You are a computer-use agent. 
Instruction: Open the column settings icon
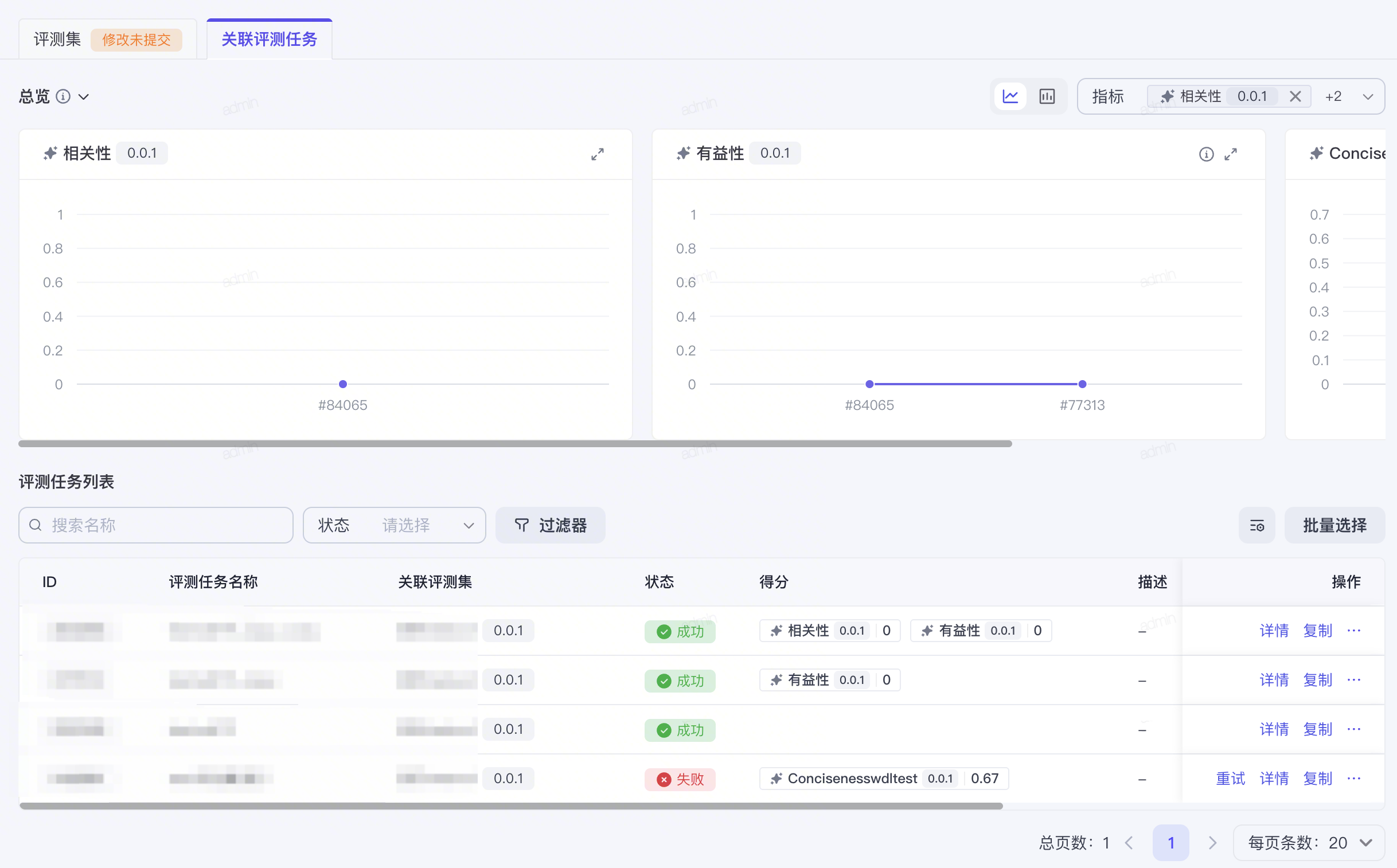pos(1256,525)
